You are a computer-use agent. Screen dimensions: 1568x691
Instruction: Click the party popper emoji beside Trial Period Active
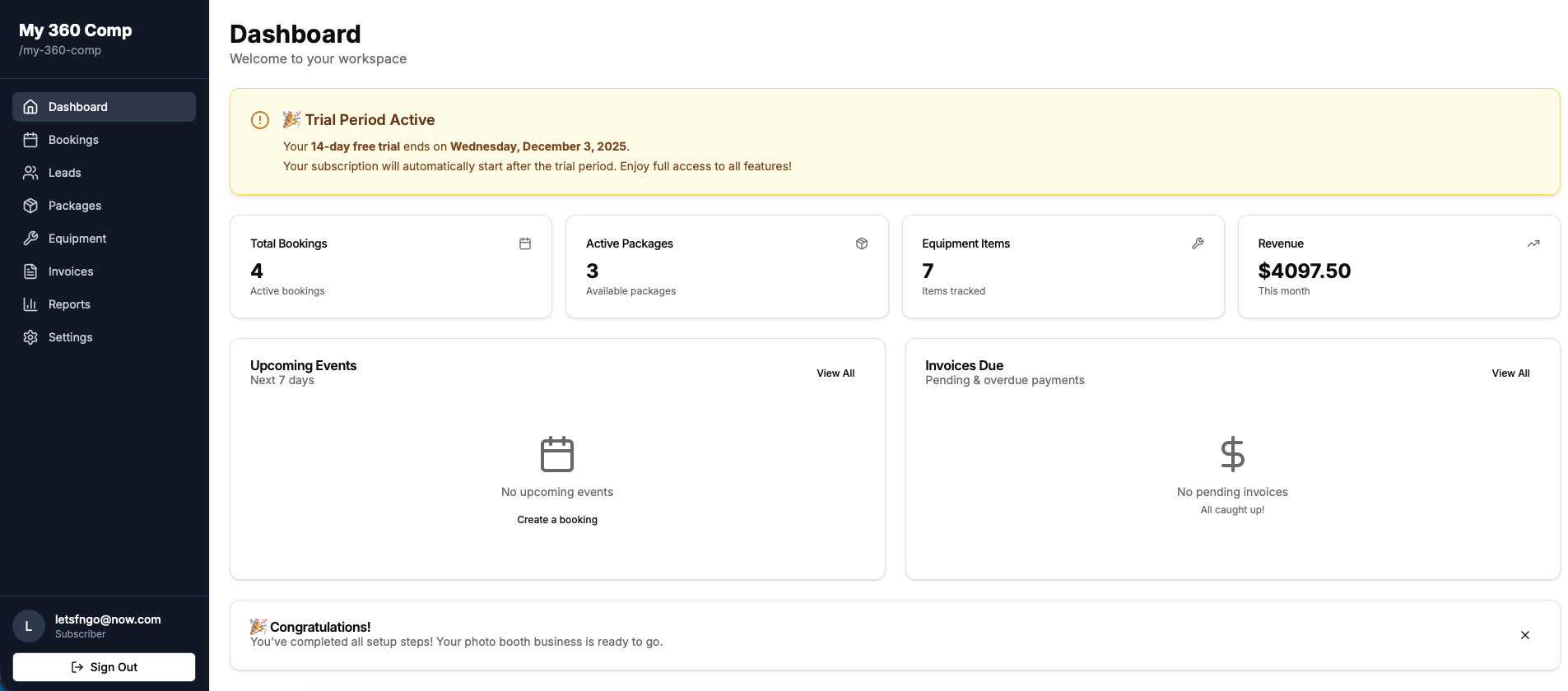point(291,119)
